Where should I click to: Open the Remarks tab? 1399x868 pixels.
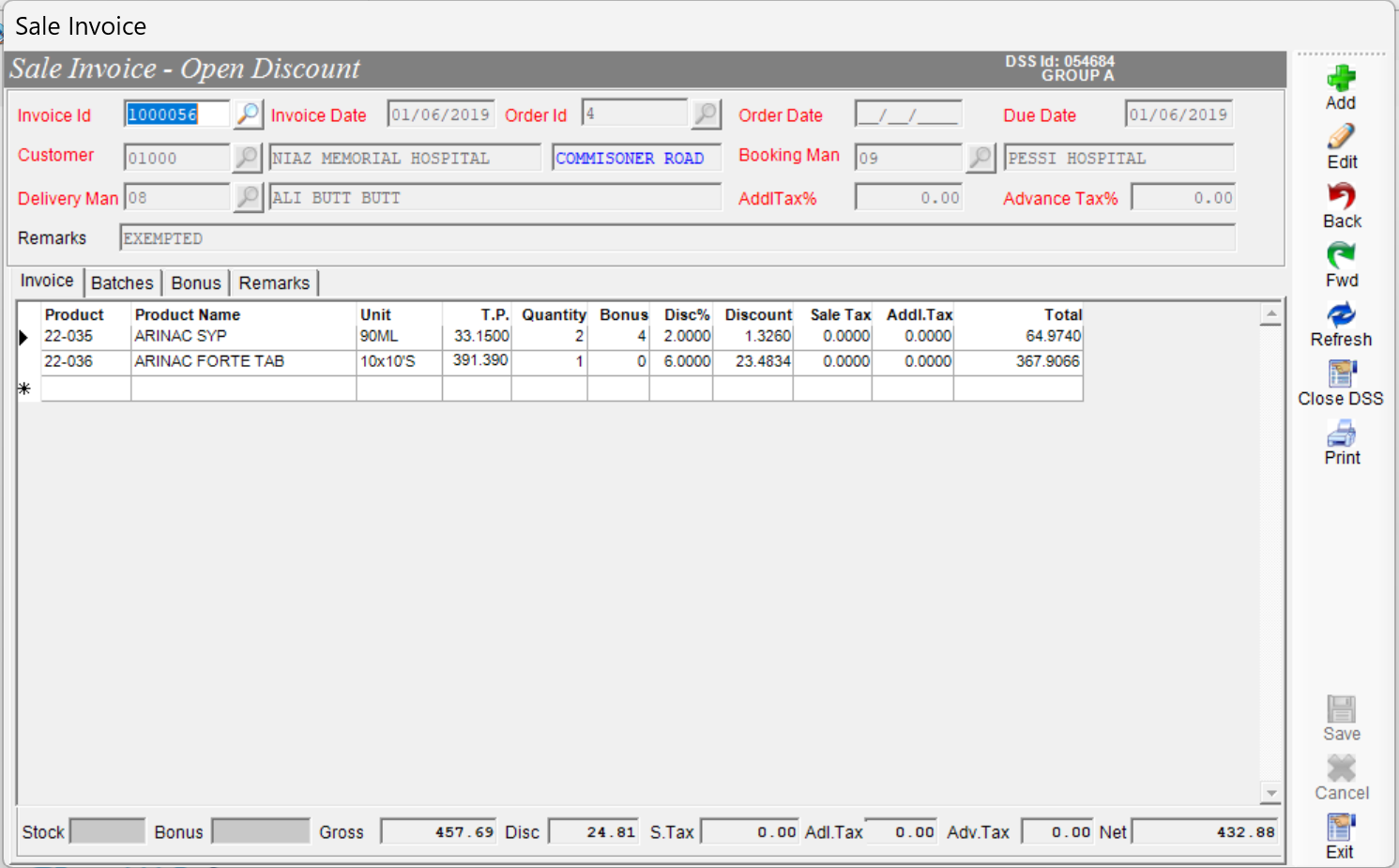tap(274, 283)
